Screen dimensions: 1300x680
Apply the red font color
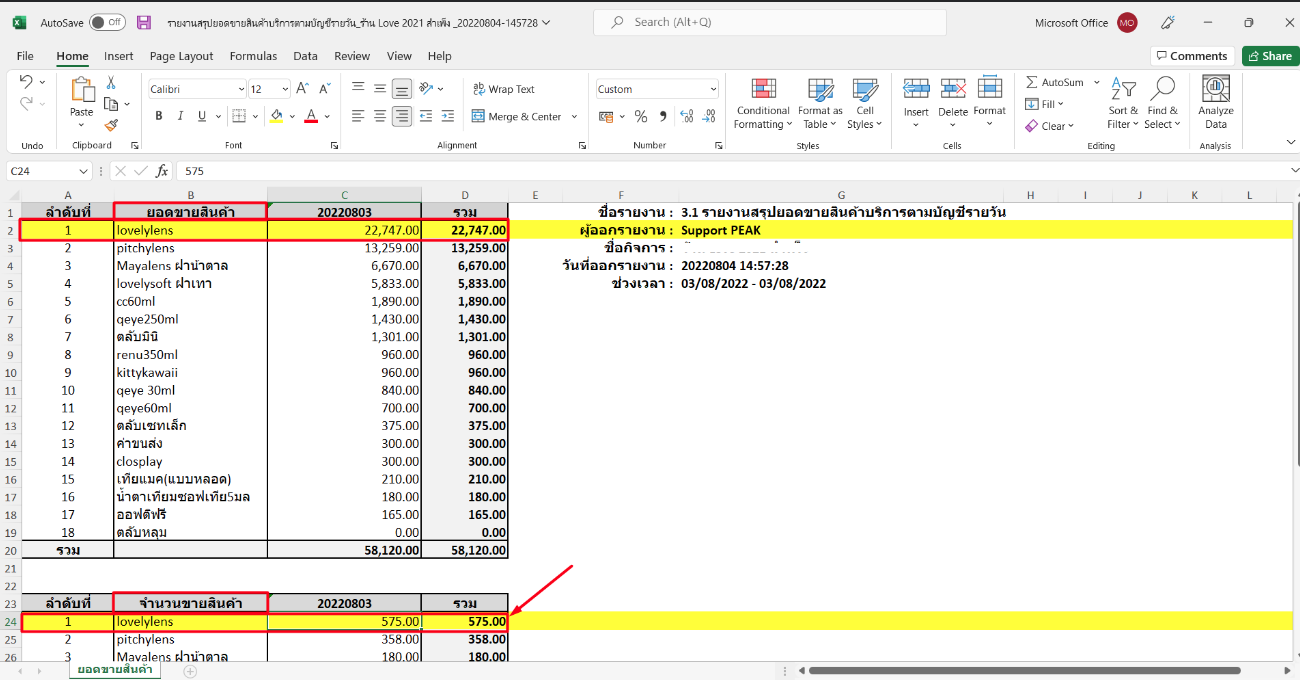tap(311, 117)
